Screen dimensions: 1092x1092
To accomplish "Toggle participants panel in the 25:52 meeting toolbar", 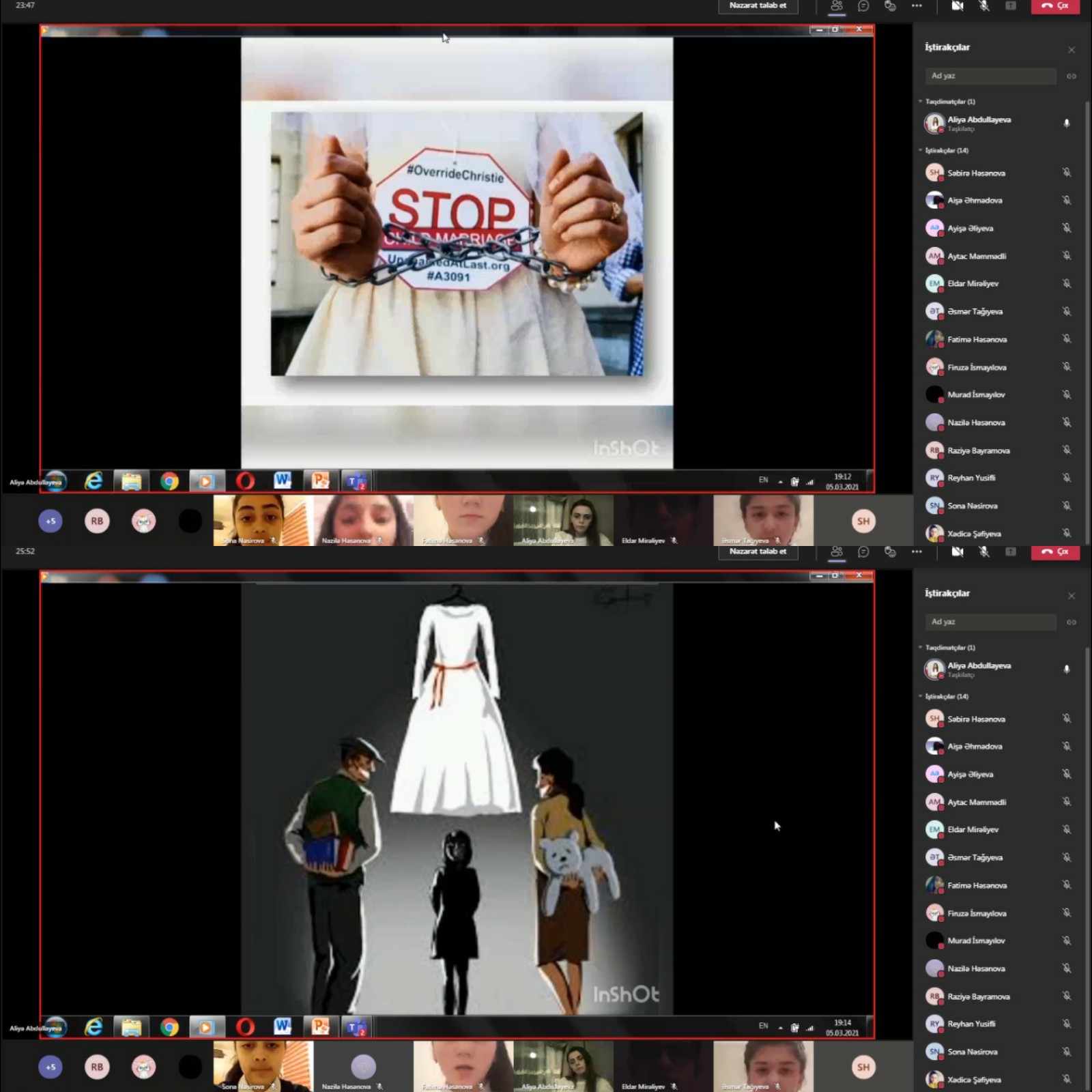I will coord(836,551).
